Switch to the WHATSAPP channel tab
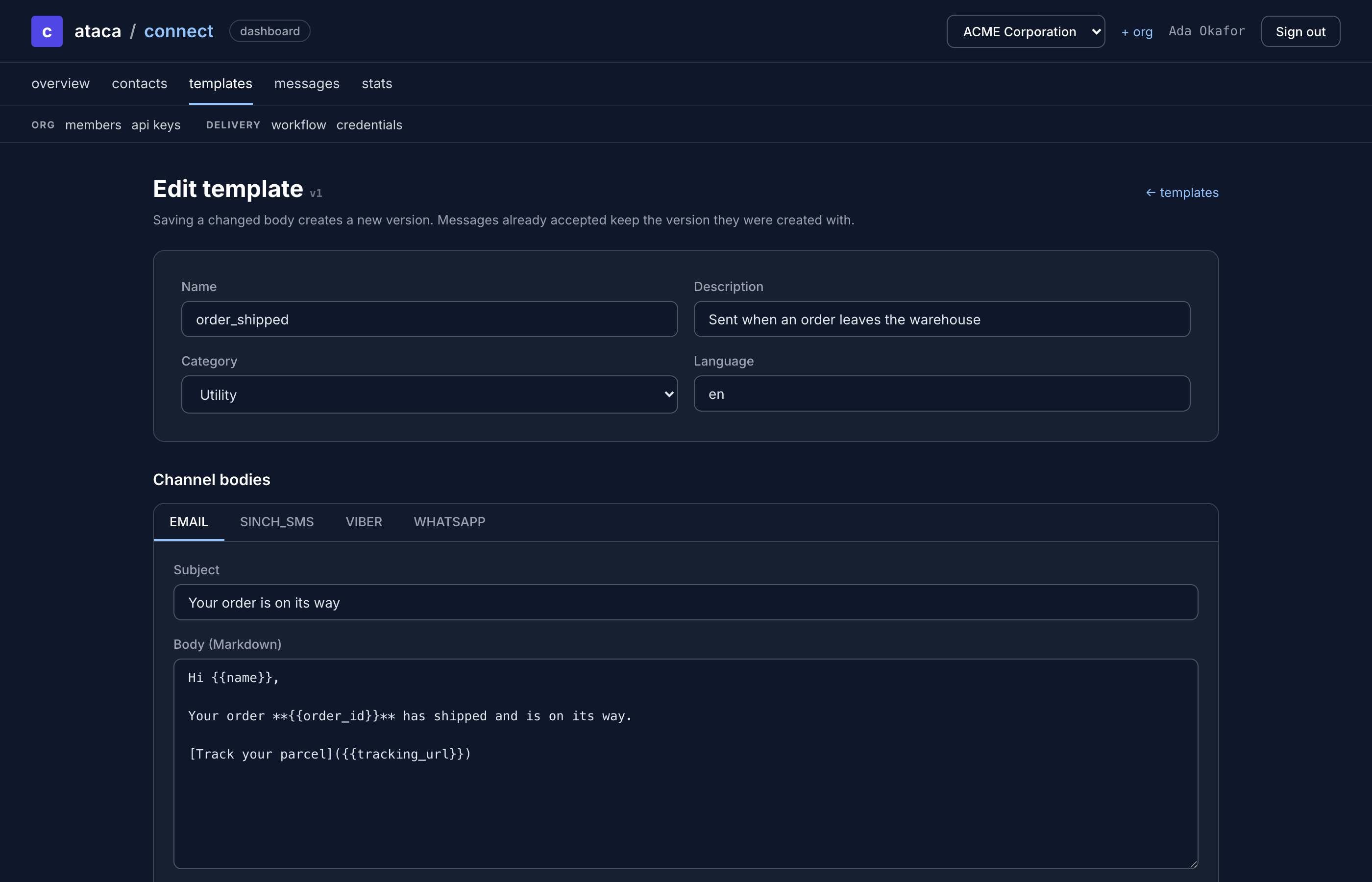This screenshot has height=882, width=1372. pyautogui.click(x=449, y=522)
